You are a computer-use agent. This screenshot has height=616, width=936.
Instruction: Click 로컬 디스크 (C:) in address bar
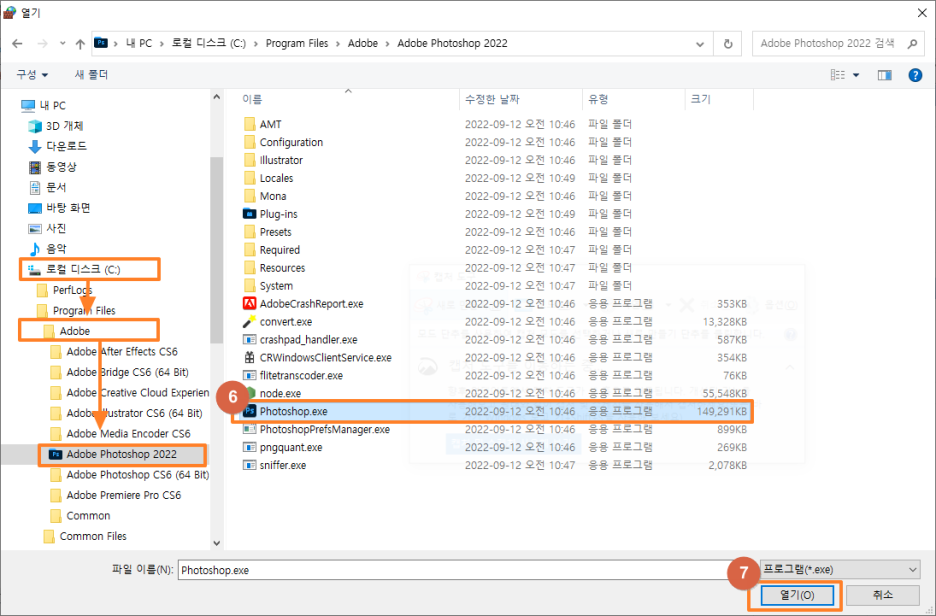[x=209, y=44]
